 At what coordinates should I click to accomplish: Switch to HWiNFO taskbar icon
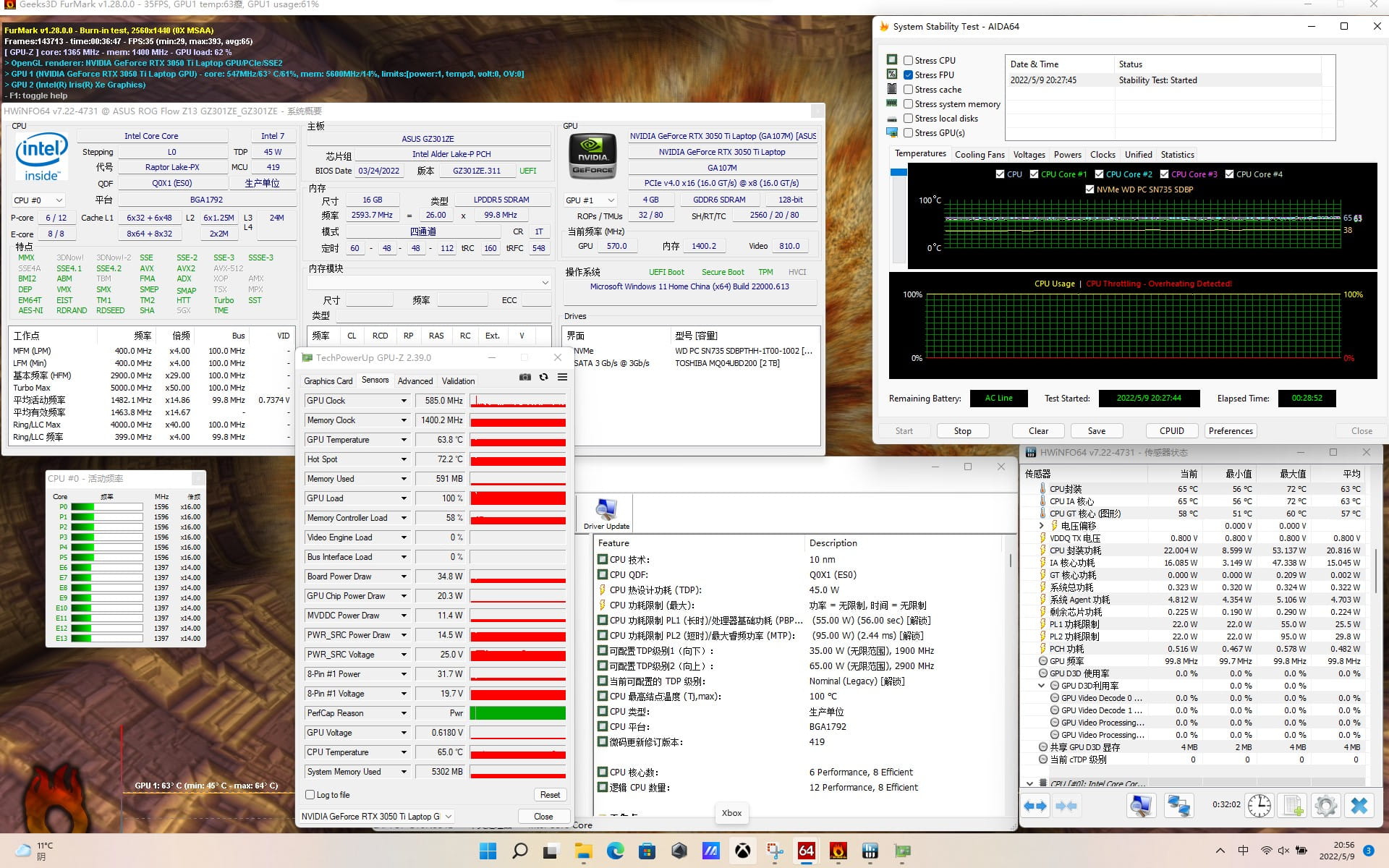click(x=870, y=851)
